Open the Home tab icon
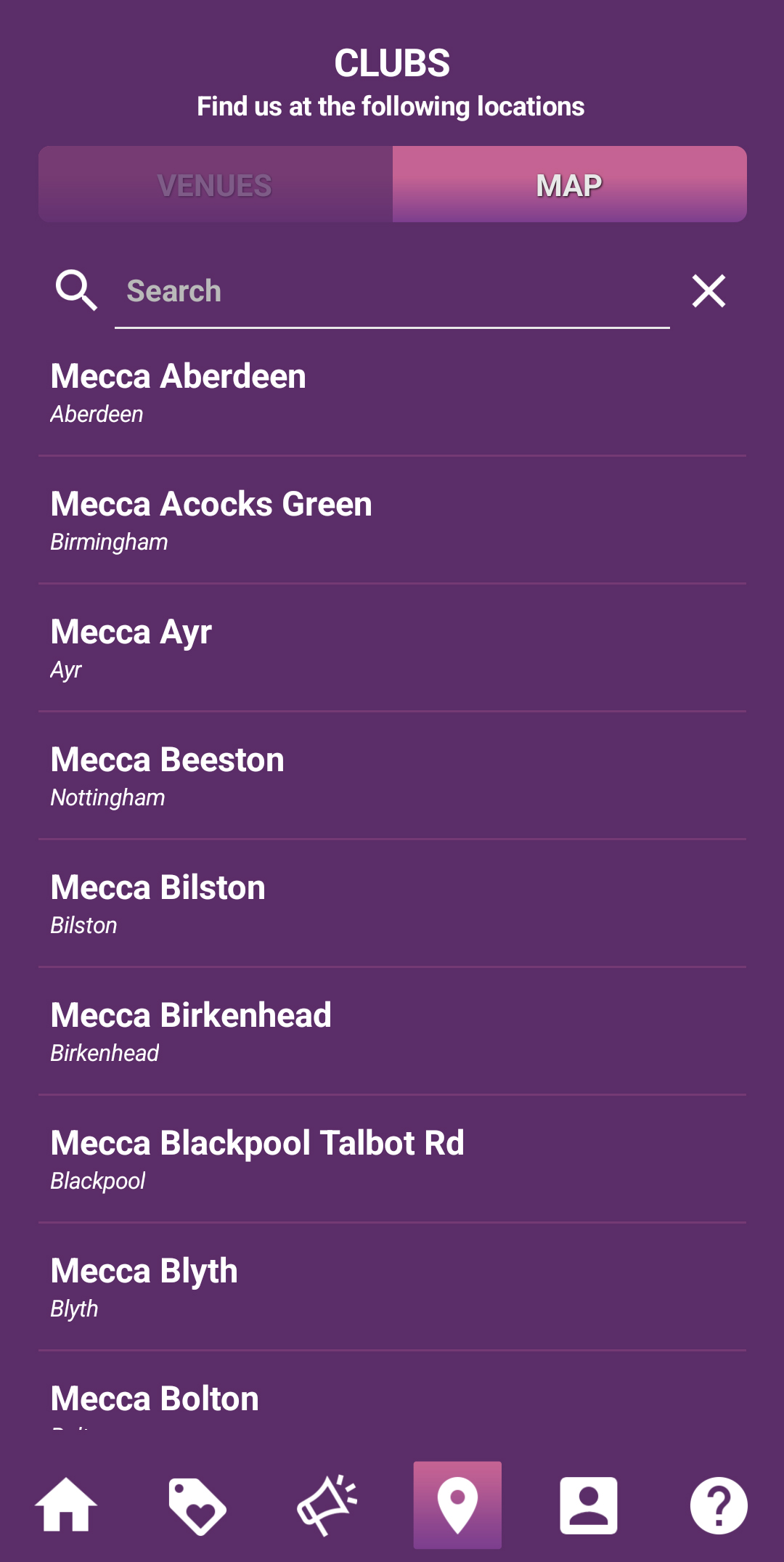This screenshot has width=784, height=1562. click(66, 1505)
